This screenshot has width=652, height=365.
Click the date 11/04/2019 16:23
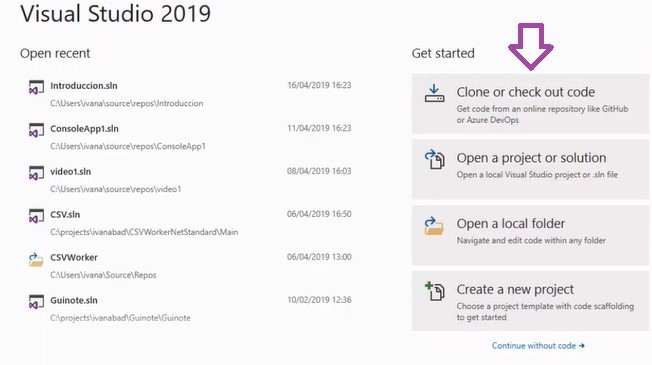(319, 128)
